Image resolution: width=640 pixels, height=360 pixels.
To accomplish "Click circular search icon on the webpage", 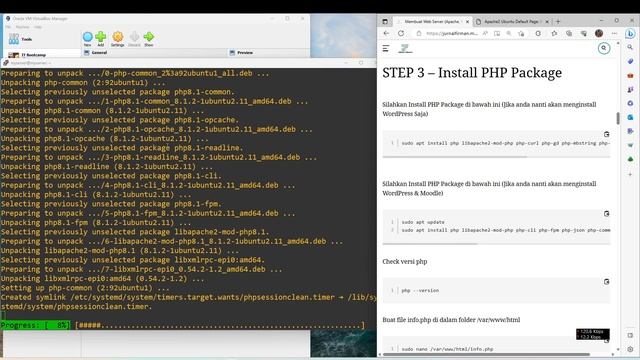I will click(604, 48).
